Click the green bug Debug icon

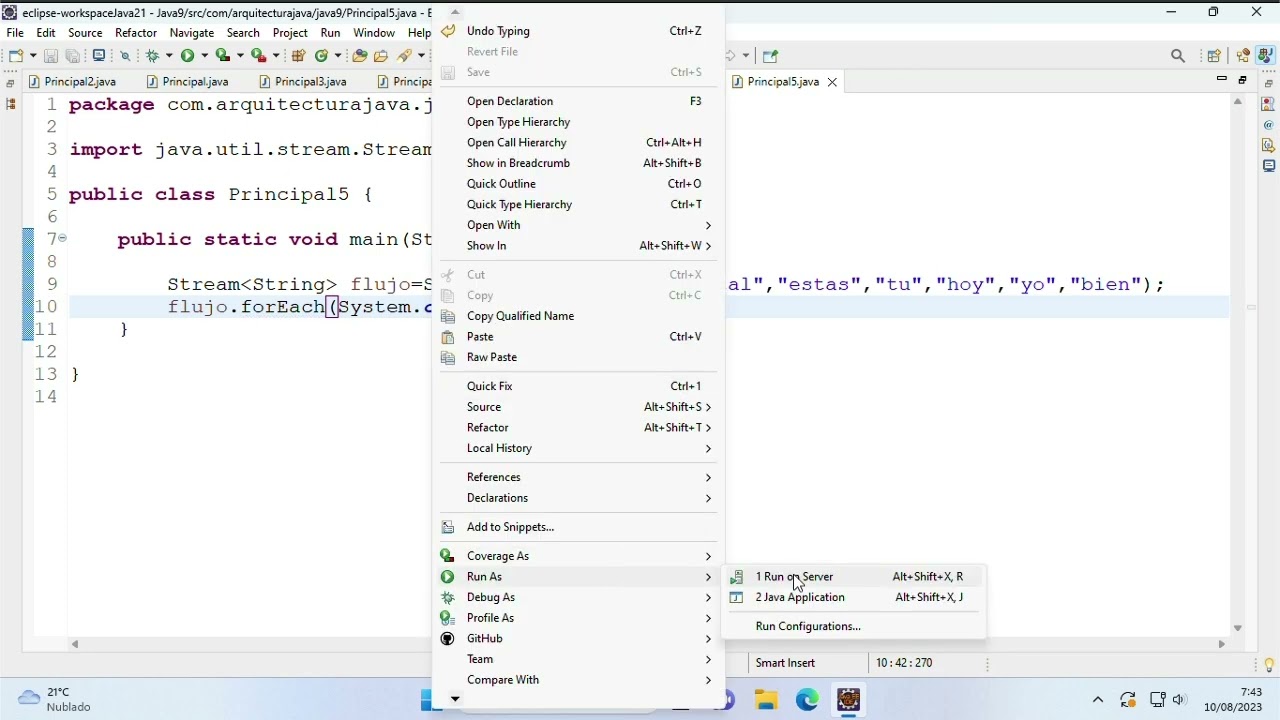pos(152,56)
